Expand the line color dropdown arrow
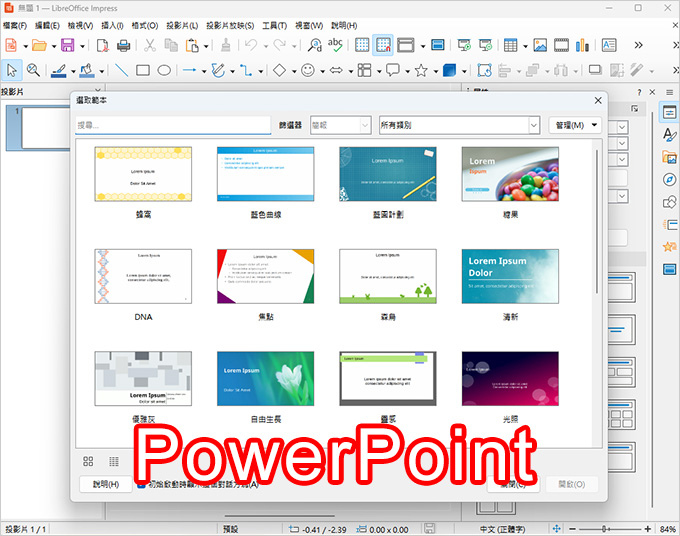Image resolution: width=680 pixels, height=536 pixels. [73, 71]
